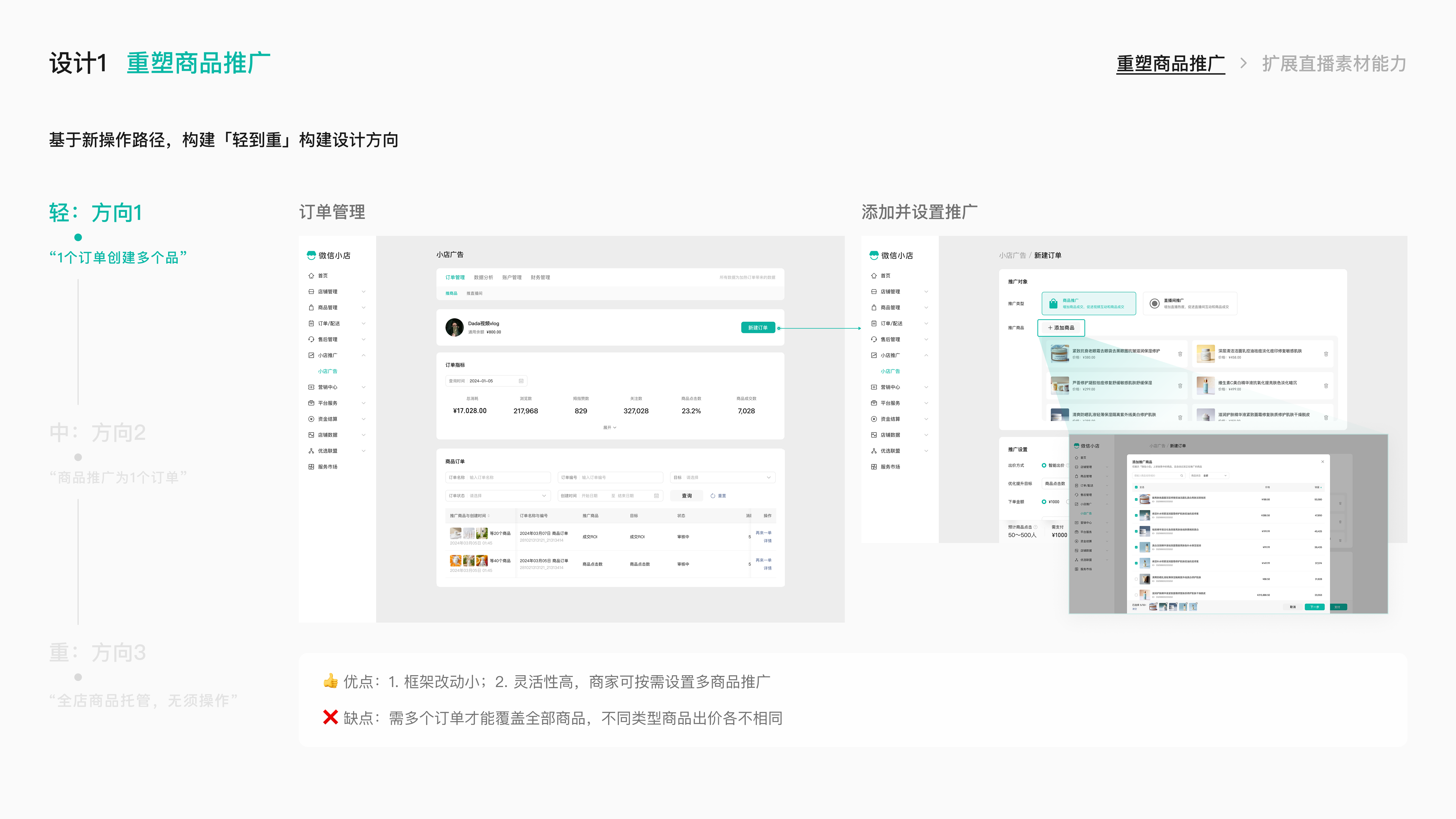This screenshot has width=1456, height=819.
Task: Click the 订单名称 input field
Action: 498,477
